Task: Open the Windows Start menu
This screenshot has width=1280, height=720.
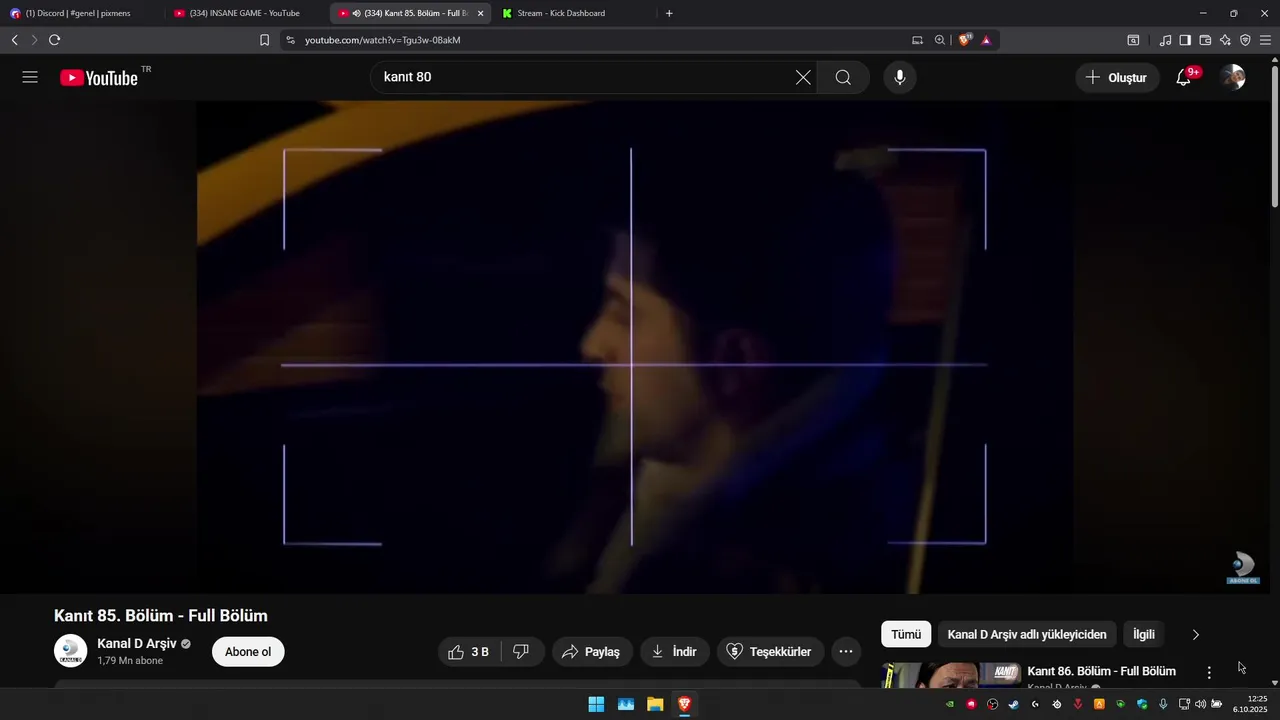Action: click(596, 704)
